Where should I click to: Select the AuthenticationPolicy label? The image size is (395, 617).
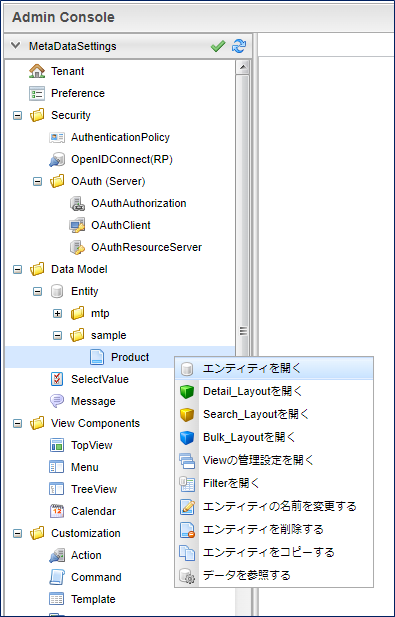tap(120, 137)
